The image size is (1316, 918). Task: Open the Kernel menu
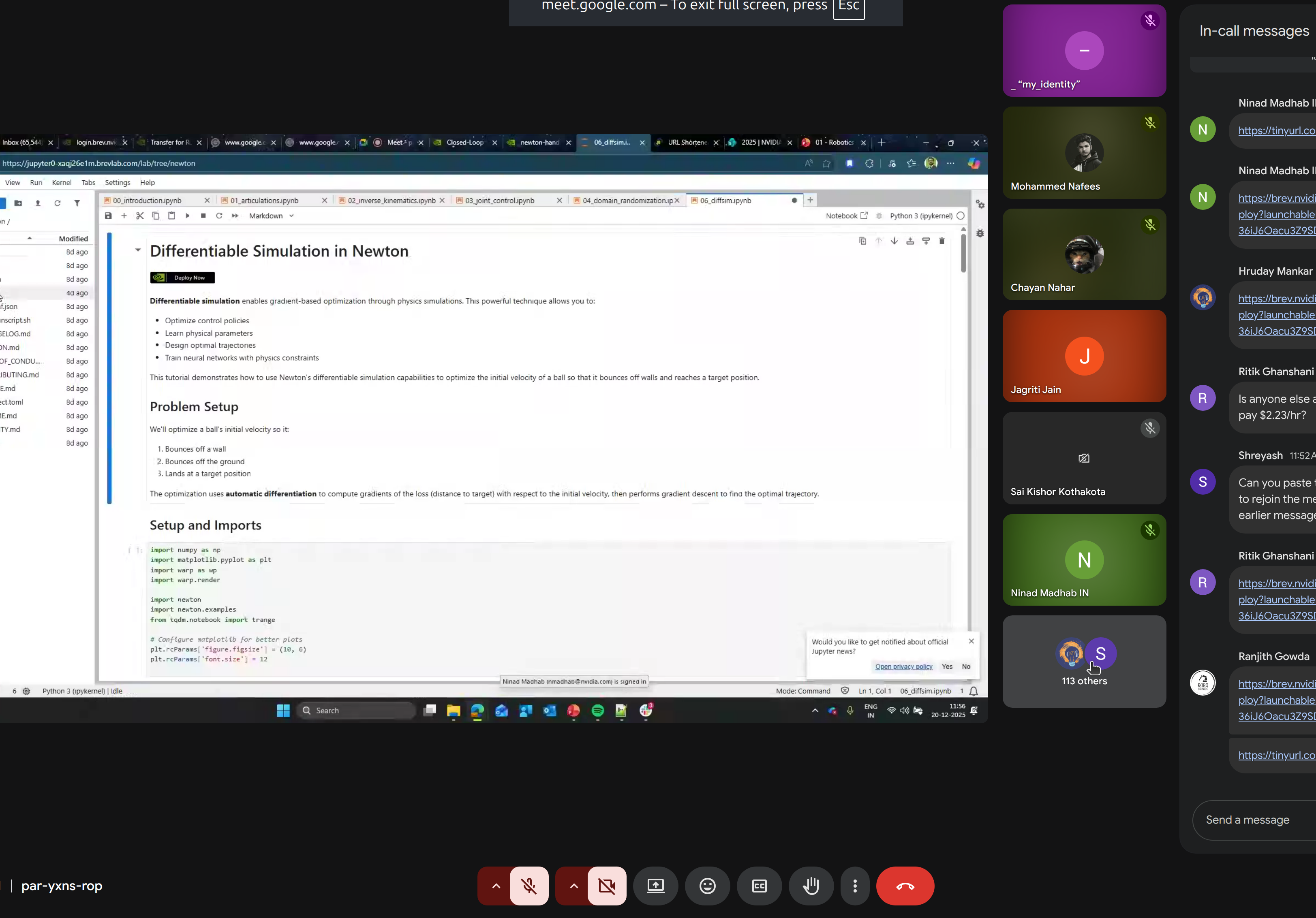click(x=61, y=183)
